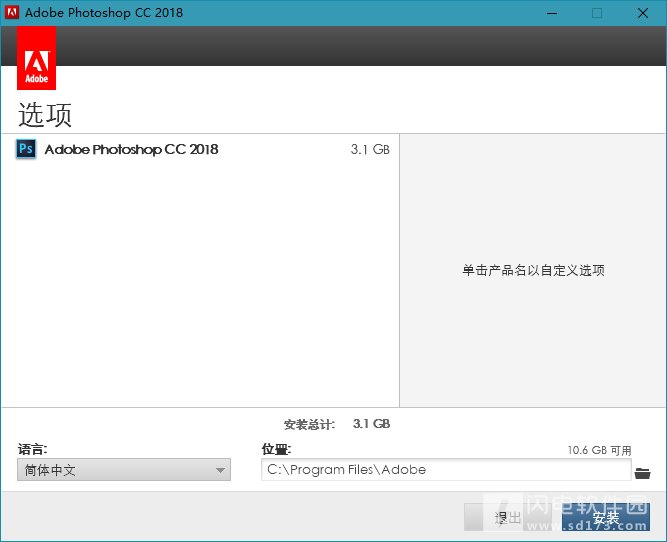Click the 语言 label

pyautogui.click(x=32, y=449)
